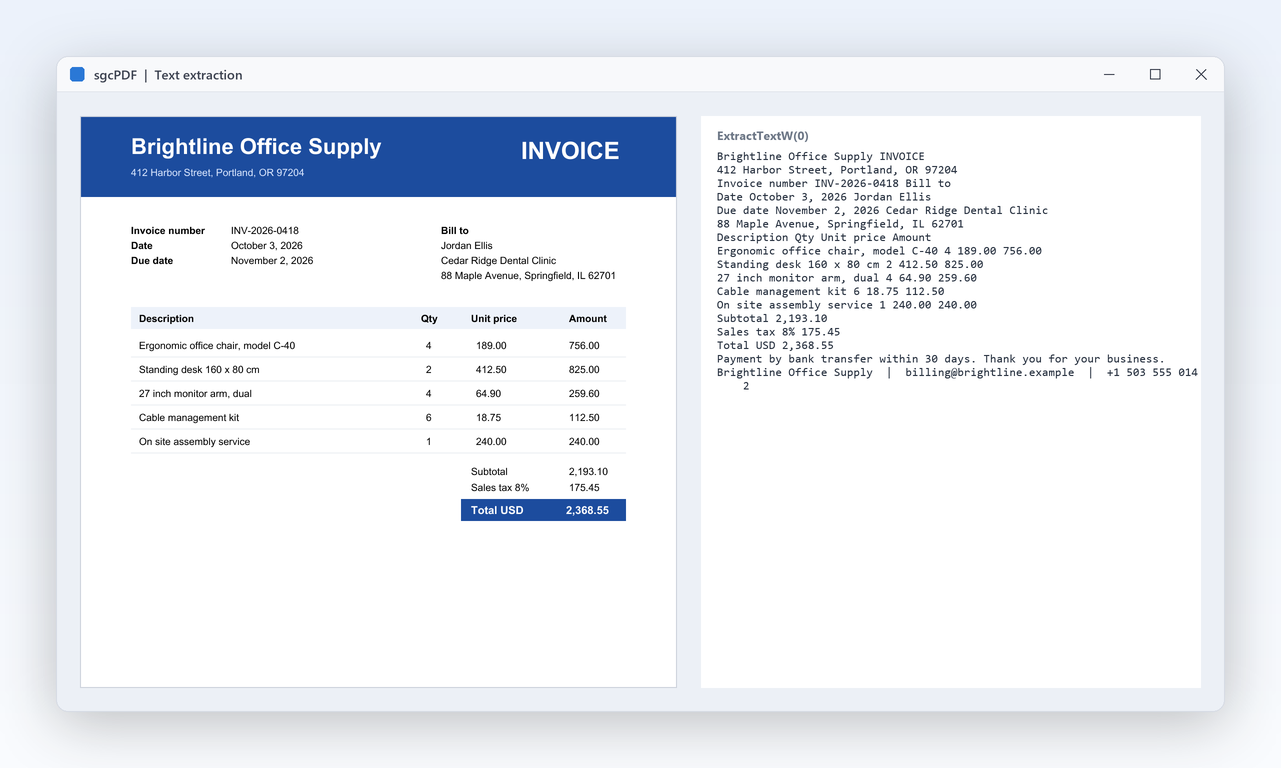Click extracted line 'Cable management kit 6 18.75 112.50'

(830, 292)
